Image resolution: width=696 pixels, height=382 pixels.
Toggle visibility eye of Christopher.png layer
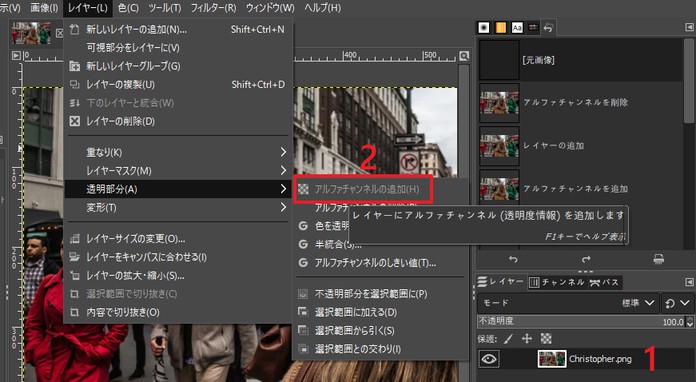coord(489,359)
